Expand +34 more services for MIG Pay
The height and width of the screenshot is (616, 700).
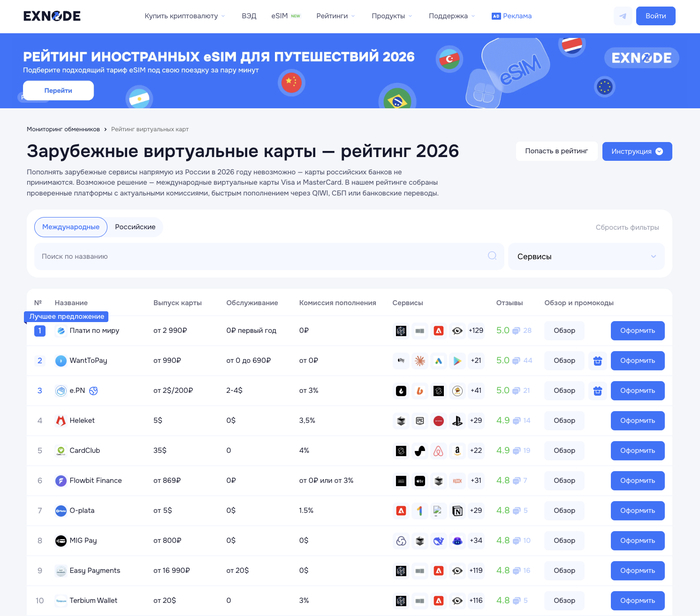(476, 541)
